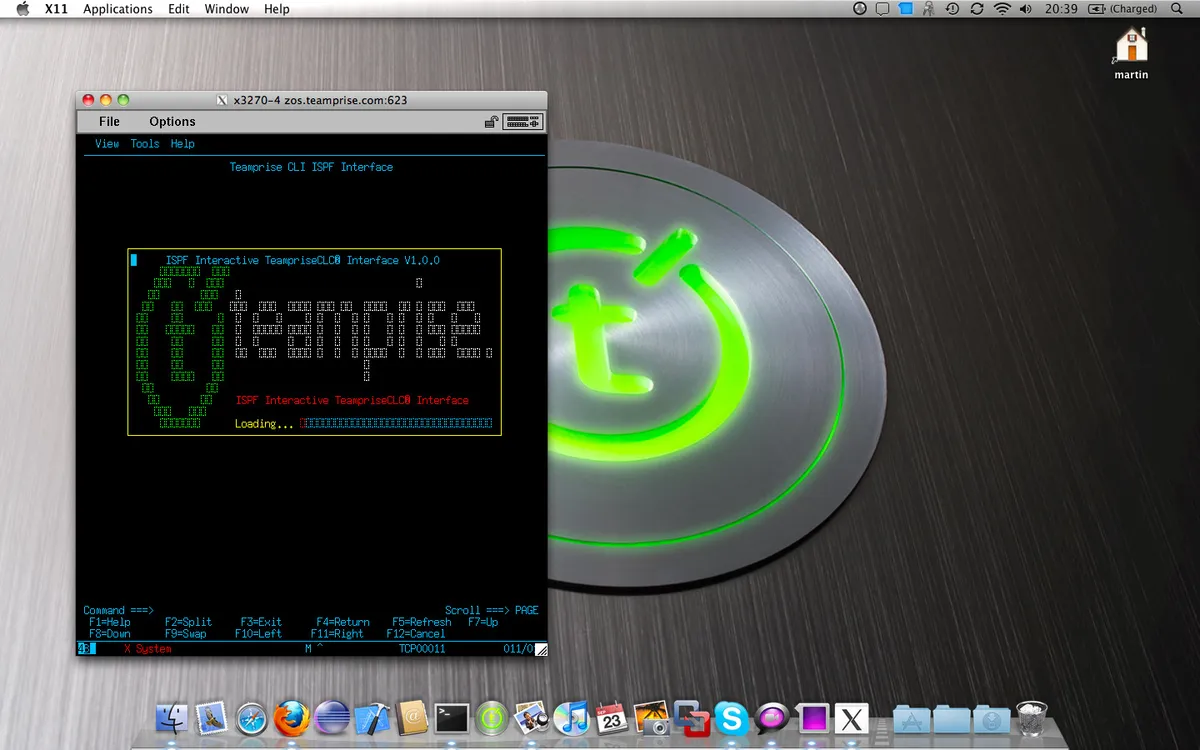Click the 20:39 clock in menu bar
This screenshot has width=1200, height=750.
1061,9
